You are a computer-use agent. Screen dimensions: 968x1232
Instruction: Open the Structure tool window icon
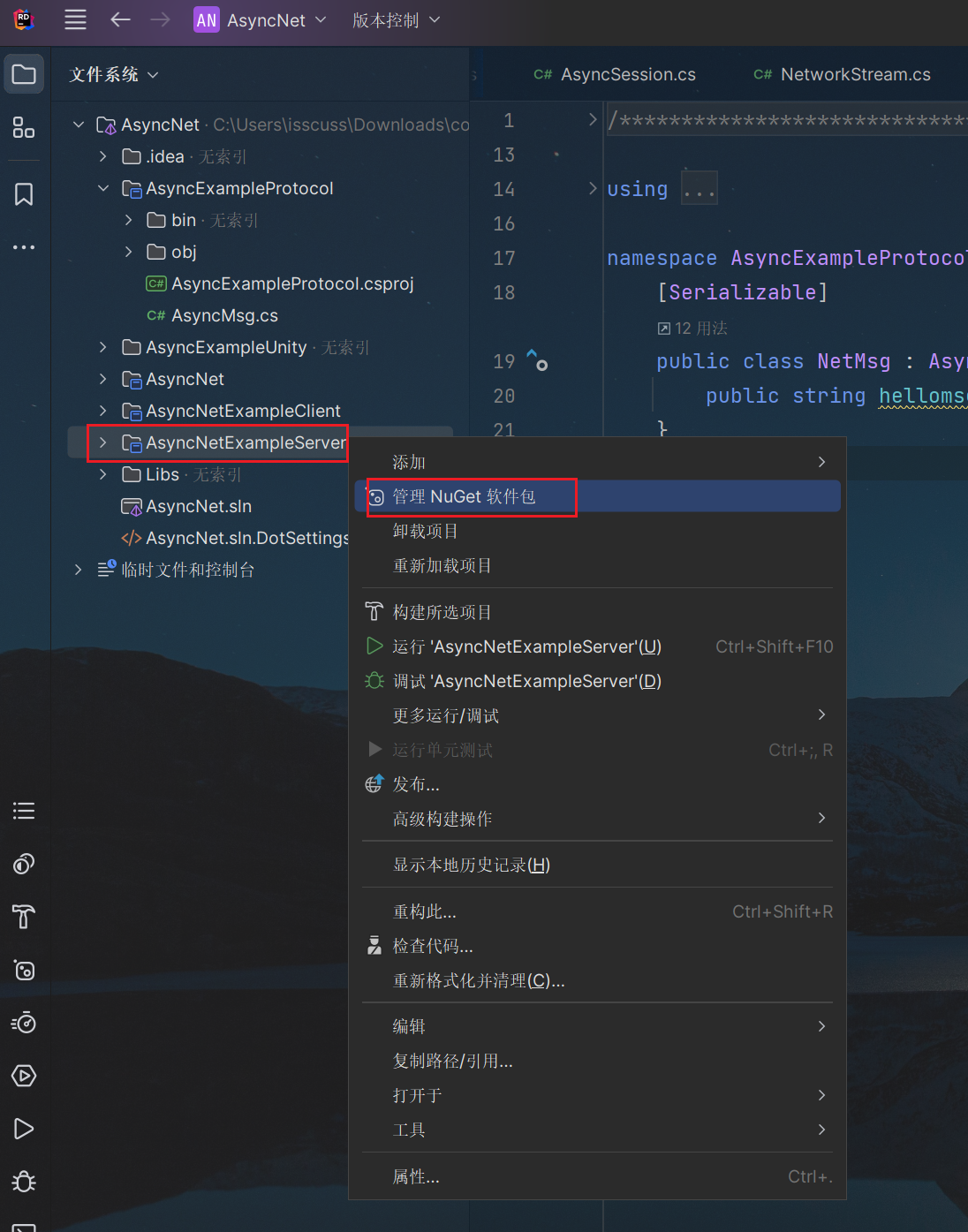point(24,127)
